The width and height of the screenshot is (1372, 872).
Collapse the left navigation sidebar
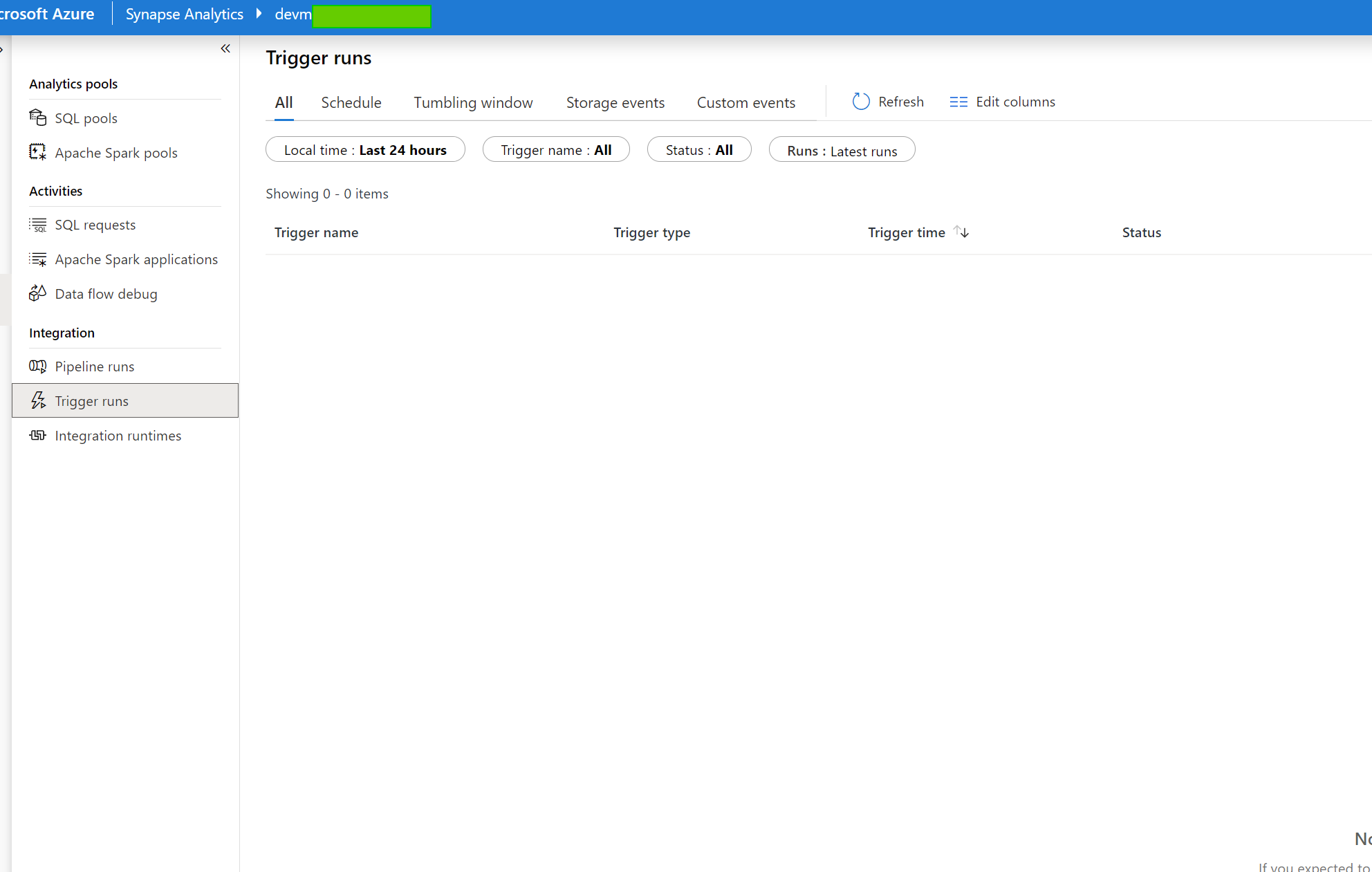[225, 48]
